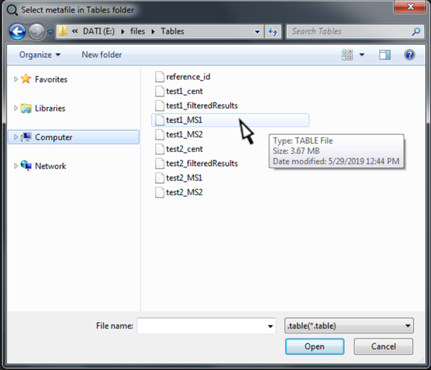This screenshot has width=431, height=370.
Task: Click the Open button
Action: coord(315,347)
